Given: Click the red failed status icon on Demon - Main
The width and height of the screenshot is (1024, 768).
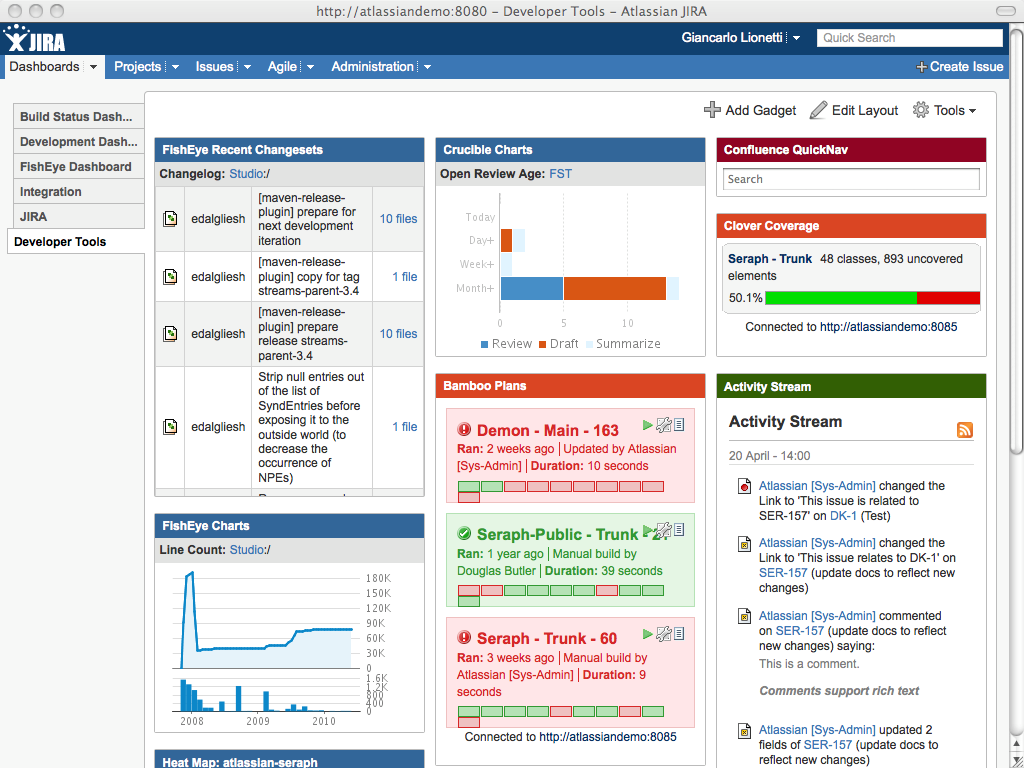Looking at the screenshot, I should [464, 431].
